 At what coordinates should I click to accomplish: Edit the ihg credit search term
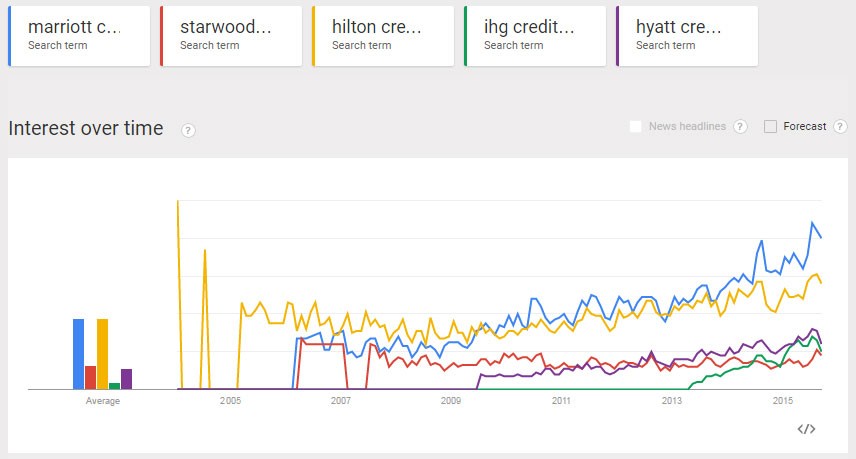(535, 36)
